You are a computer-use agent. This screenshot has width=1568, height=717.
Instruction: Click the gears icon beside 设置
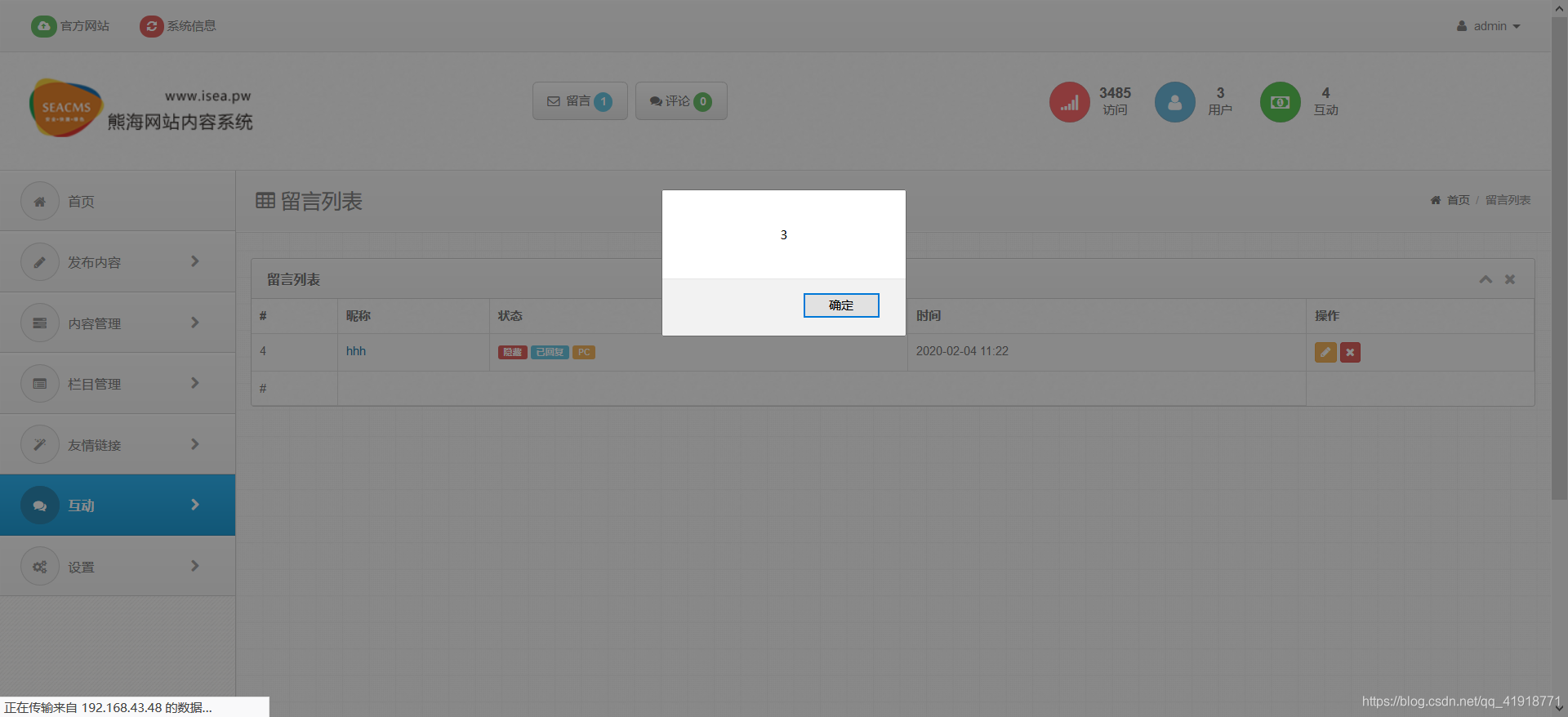[x=40, y=567]
